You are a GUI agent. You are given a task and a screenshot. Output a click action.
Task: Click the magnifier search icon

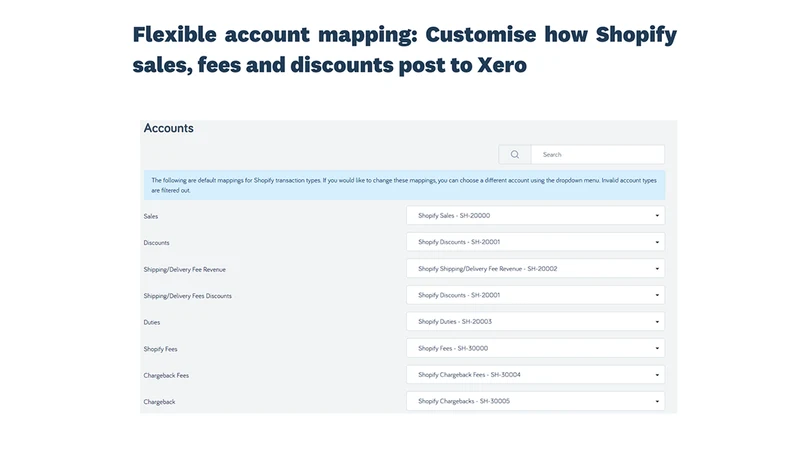tap(515, 155)
